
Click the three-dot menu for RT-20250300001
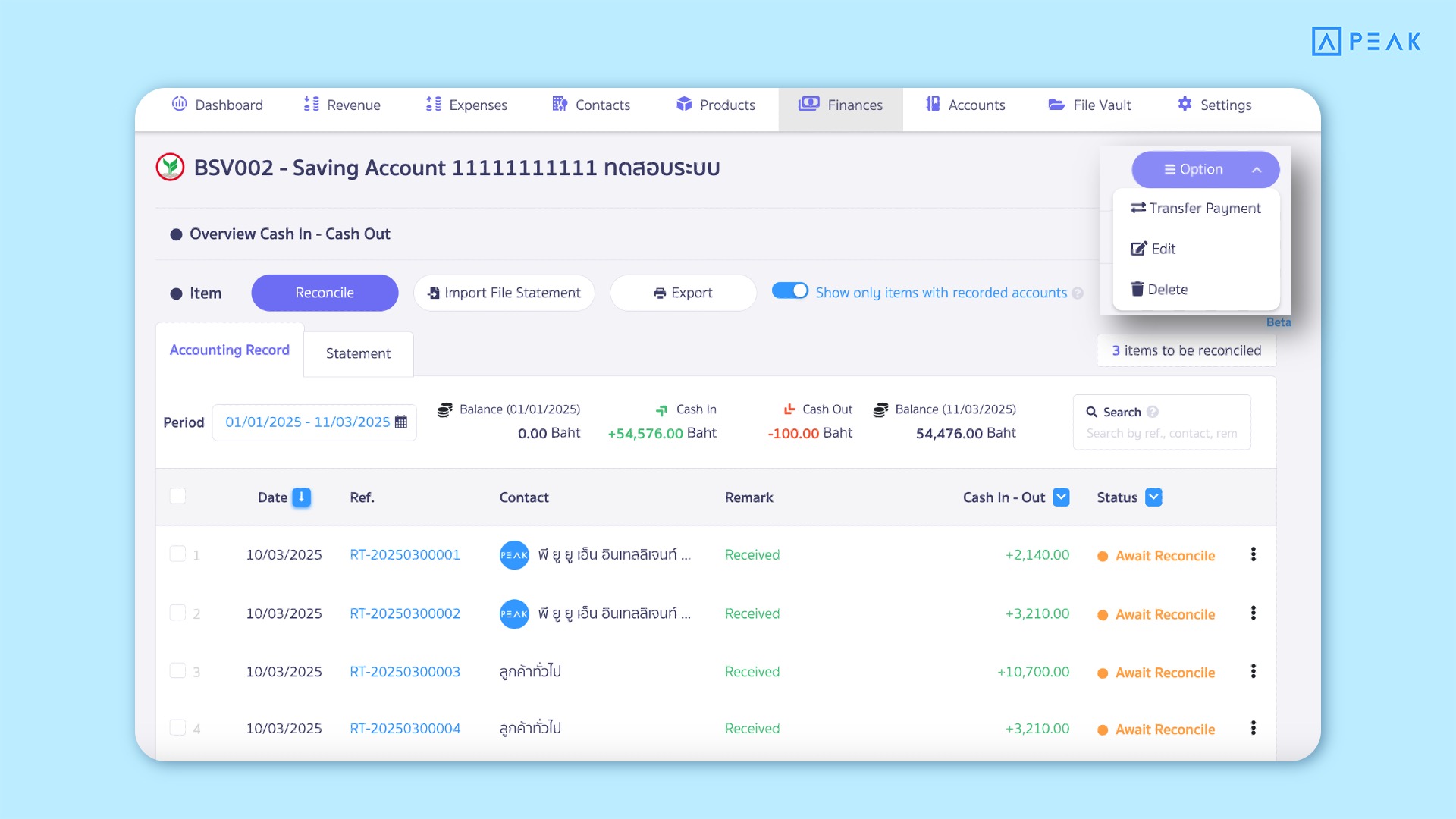coord(1253,554)
